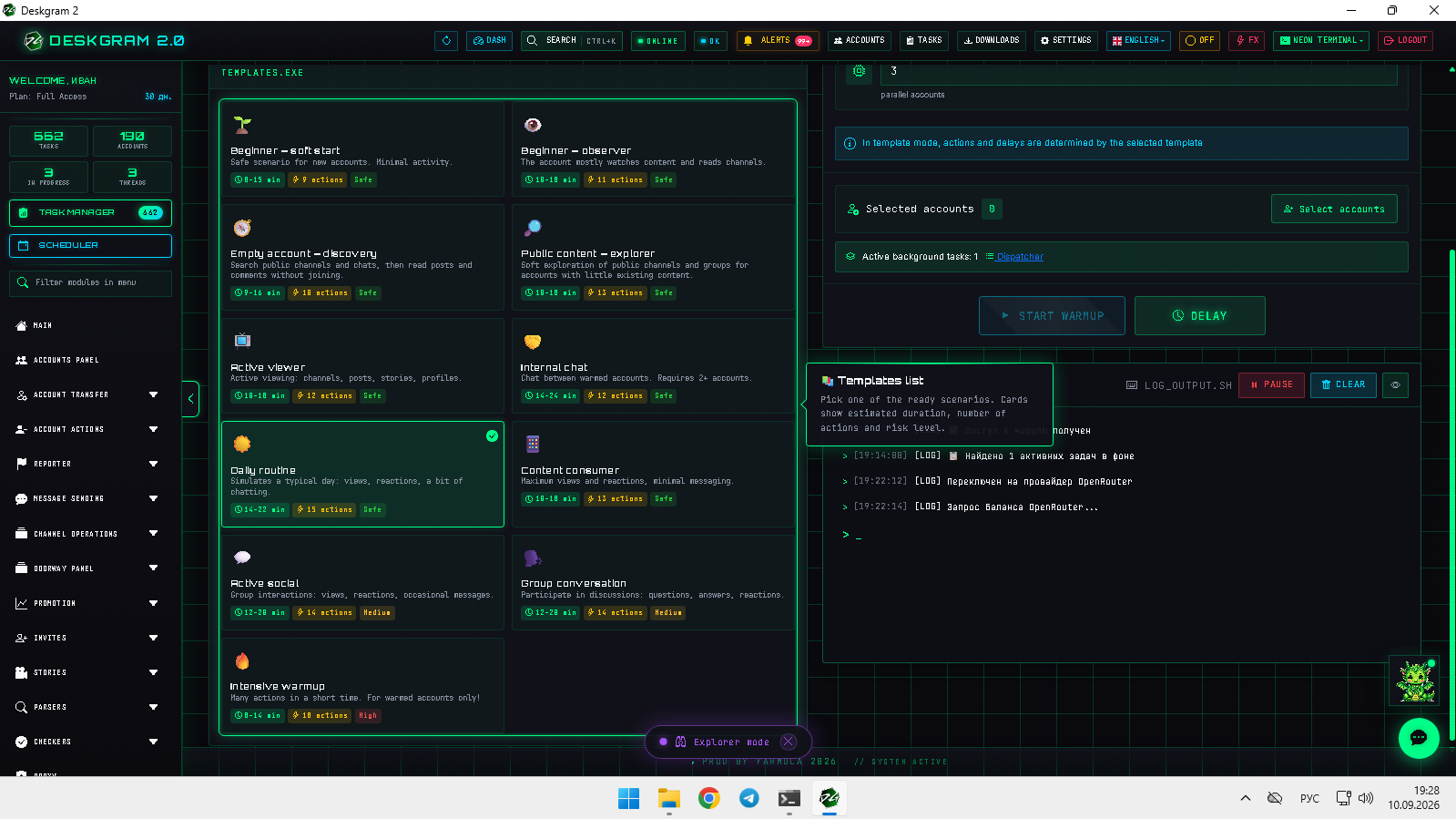Open the TASK MANAGER

90,212
